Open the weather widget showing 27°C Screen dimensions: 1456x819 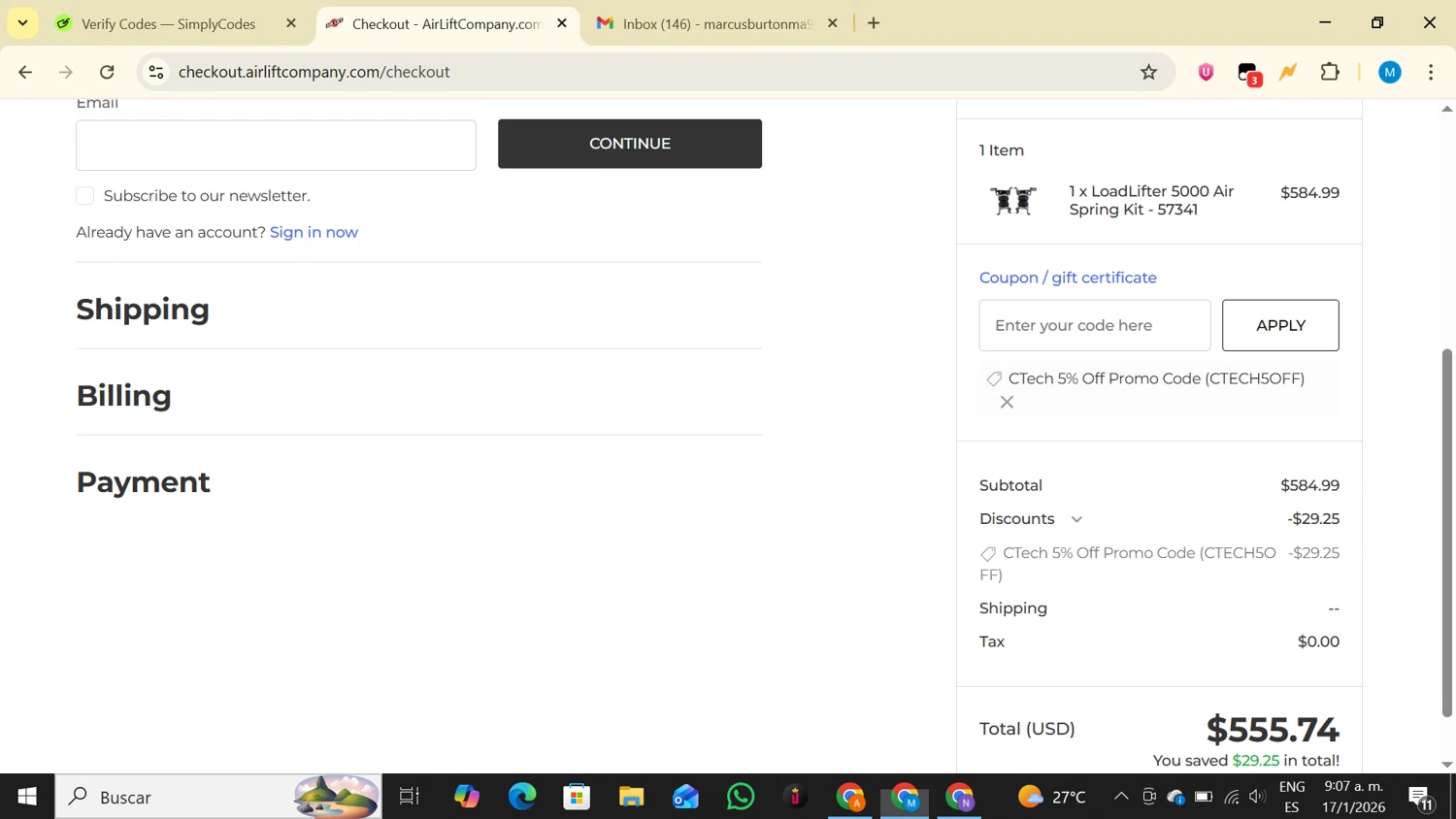pyautogui.click(x=1051, y=797)
